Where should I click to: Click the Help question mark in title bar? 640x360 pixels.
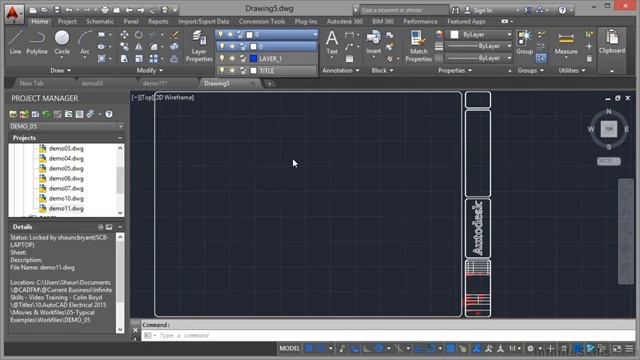pos(562,10)
